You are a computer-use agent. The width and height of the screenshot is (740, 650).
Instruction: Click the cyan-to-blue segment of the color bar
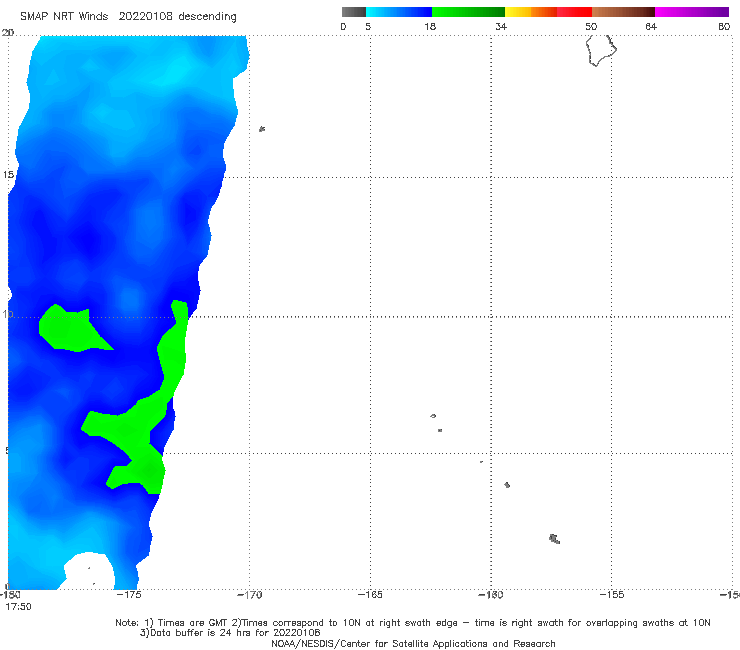399,12
